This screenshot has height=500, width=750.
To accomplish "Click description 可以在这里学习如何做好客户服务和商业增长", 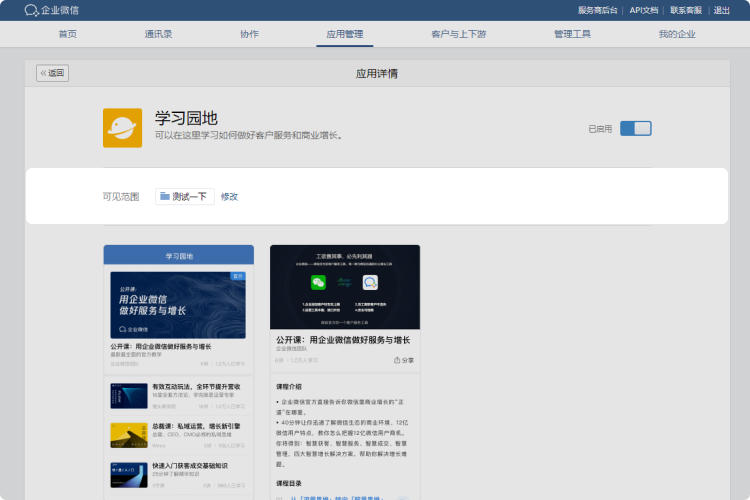I will 249,135.
